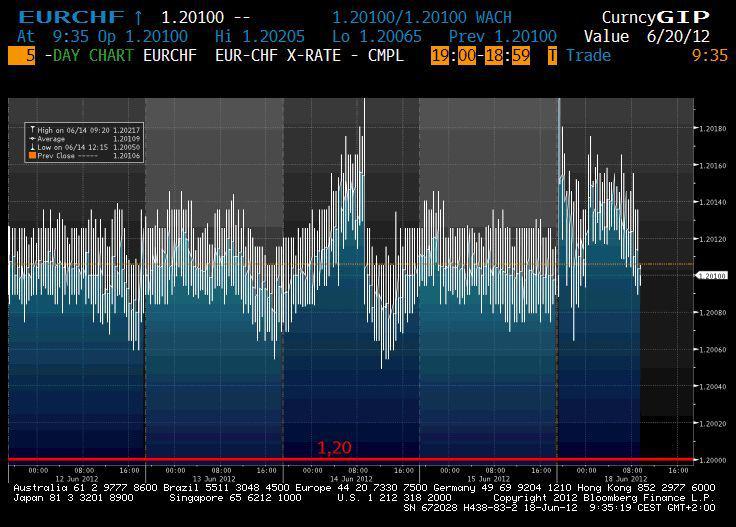The width and height of the screenshot is (736, 527).
Task: Click the Low marker icon in legend
Action: (x=30, y=148)
